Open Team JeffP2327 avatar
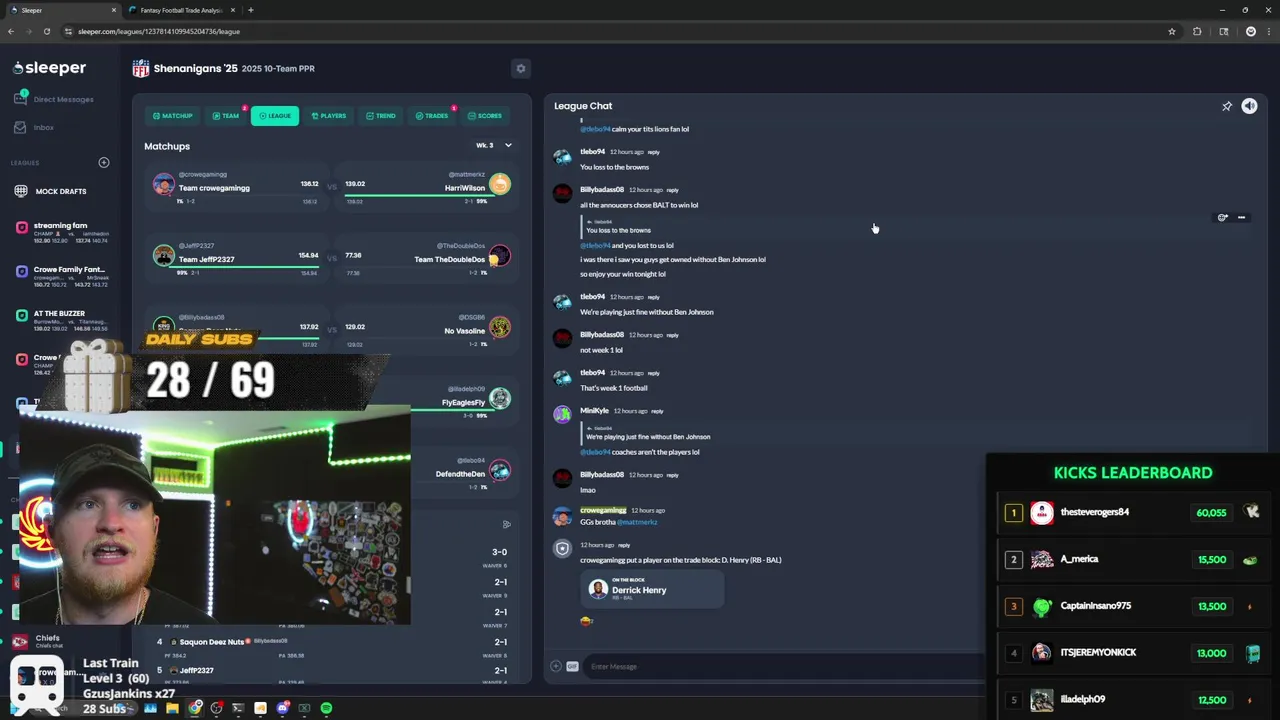This screenshot has height=720, width=1280. [164, 255]
